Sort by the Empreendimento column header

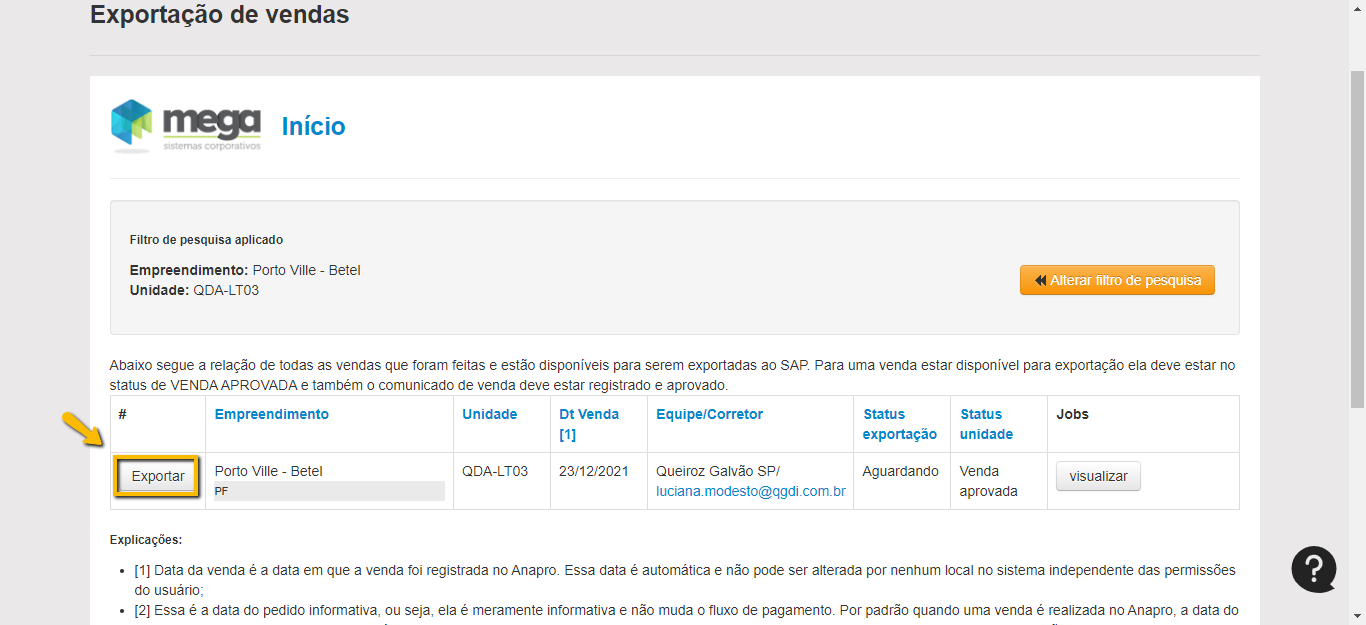(x=271, y=414)
